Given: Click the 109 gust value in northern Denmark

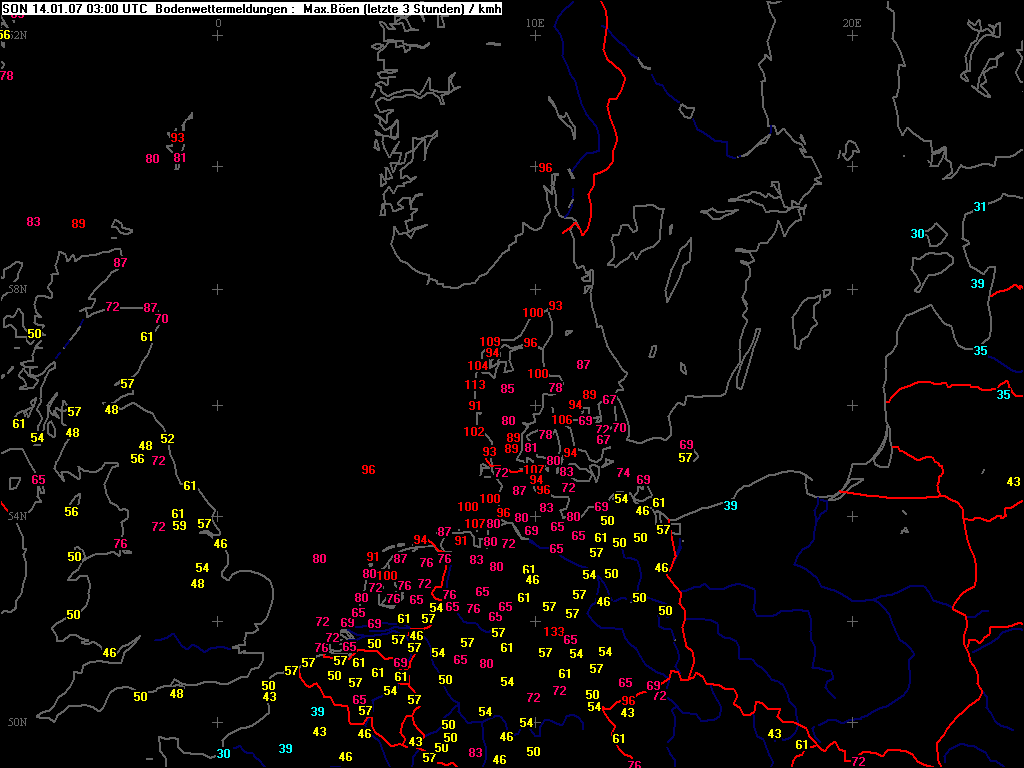Looking at the screenshot, I should coord(489,342).
